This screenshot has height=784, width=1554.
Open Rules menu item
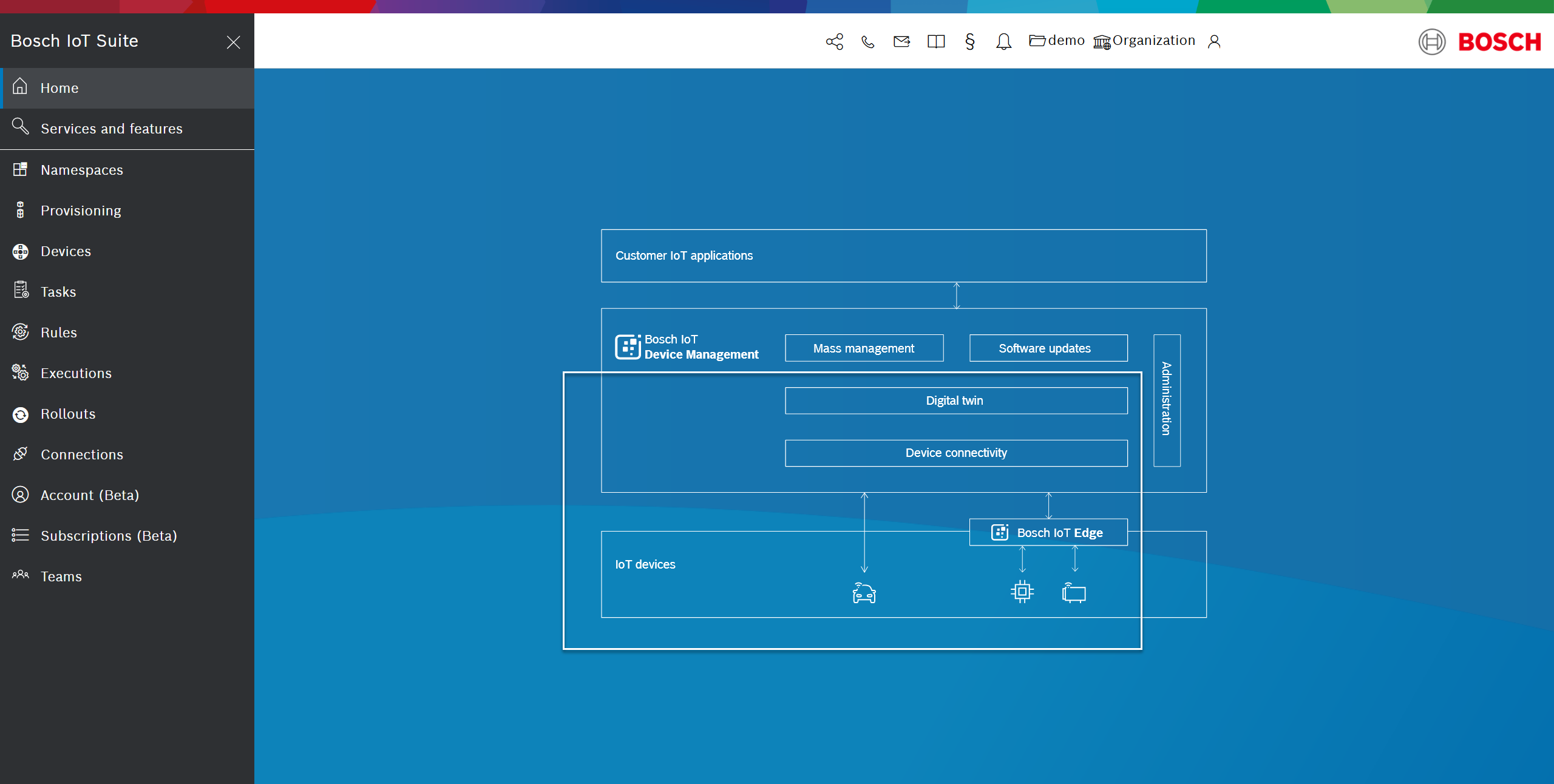[x=56, y=332]
